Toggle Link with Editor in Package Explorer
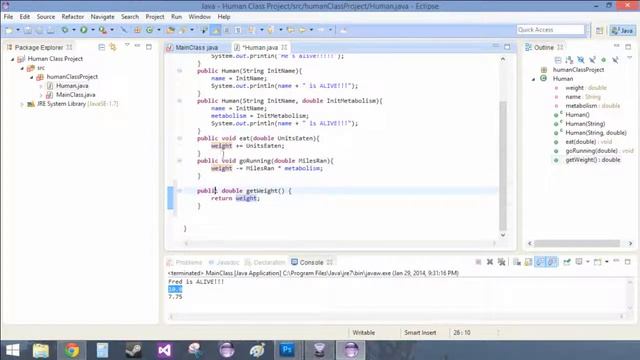 point(113,47)
